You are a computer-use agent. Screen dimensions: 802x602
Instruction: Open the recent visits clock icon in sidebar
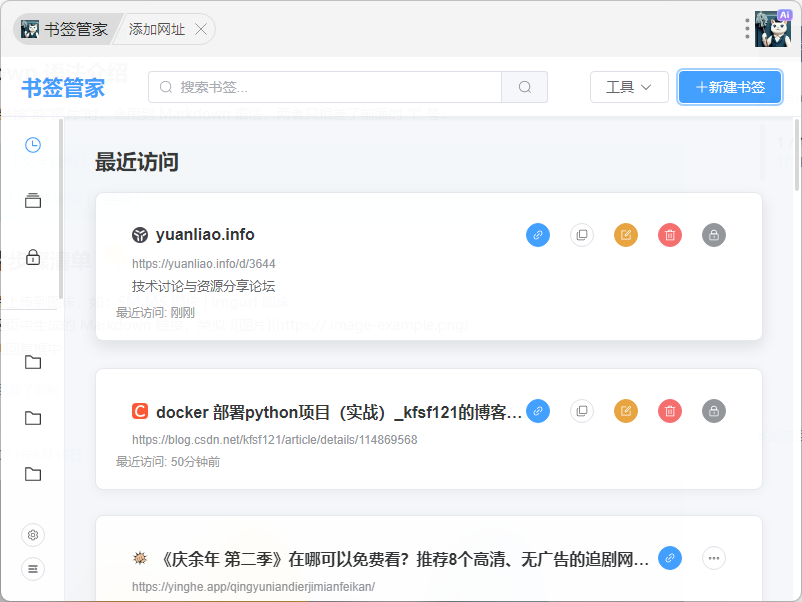33,145
